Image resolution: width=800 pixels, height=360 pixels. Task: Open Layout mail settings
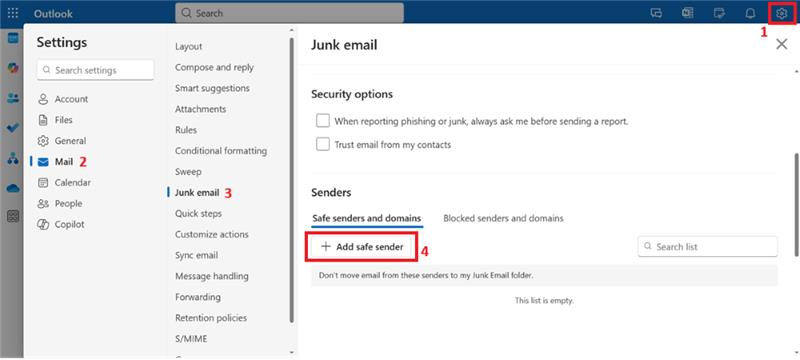(189, 46)
